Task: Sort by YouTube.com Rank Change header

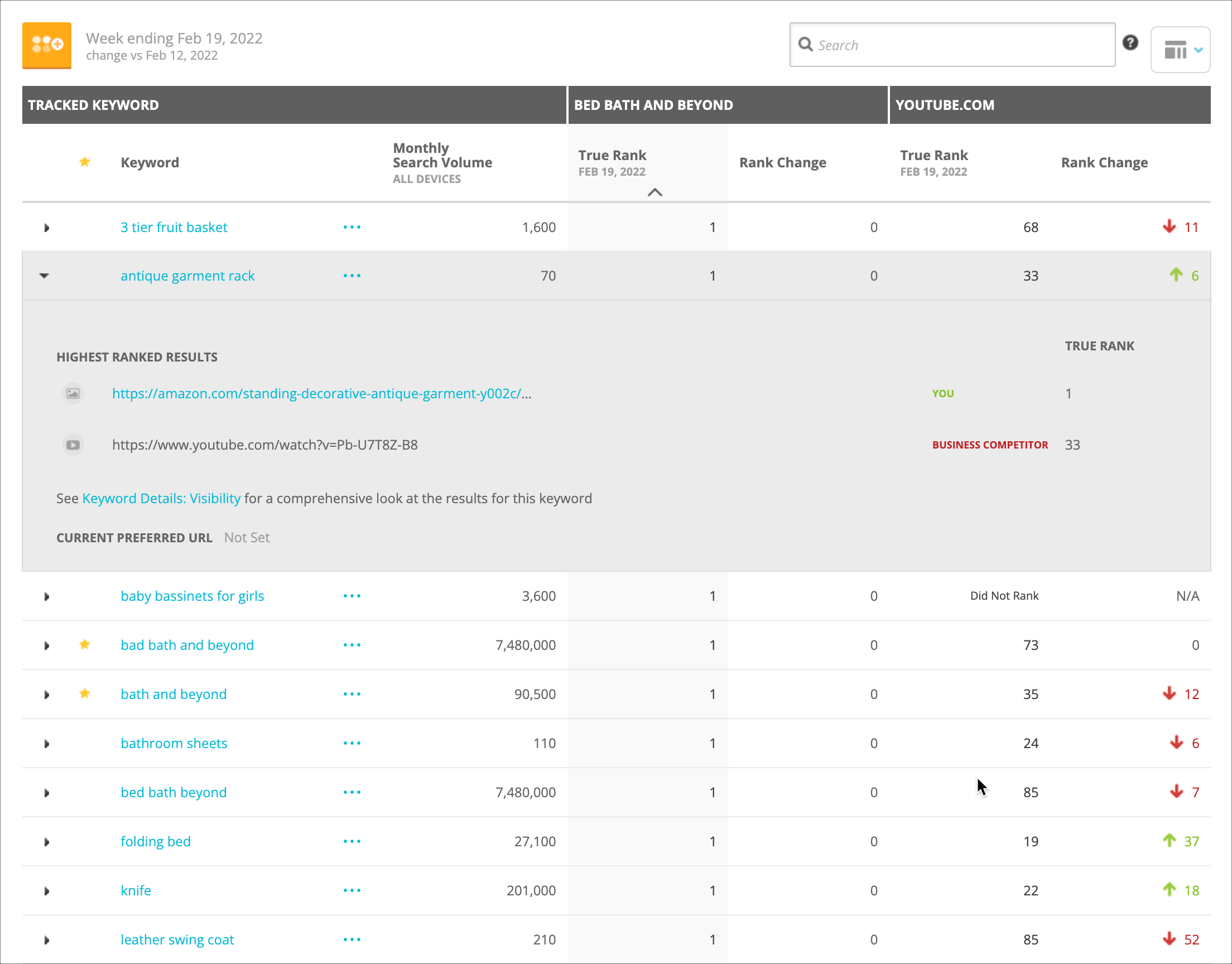Action: 1104,162
